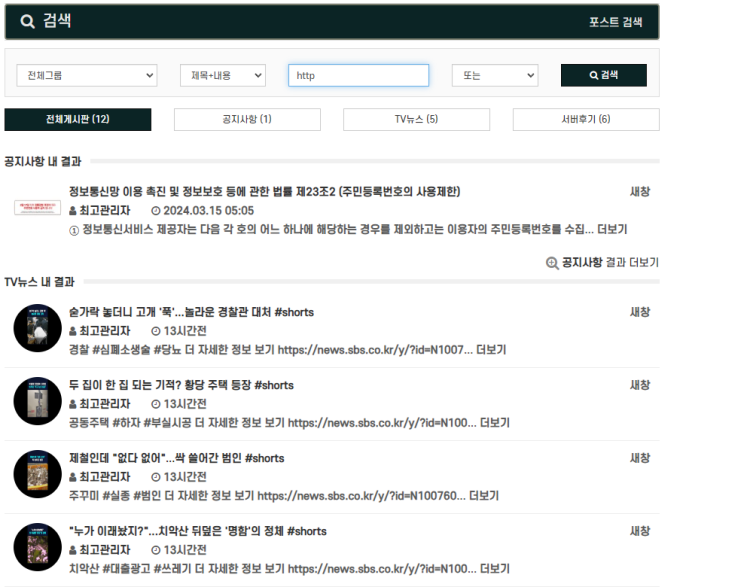Open thumbnail of 숟가락 놓더니 고개 post
750x587 pixels.
pos(38,328)
